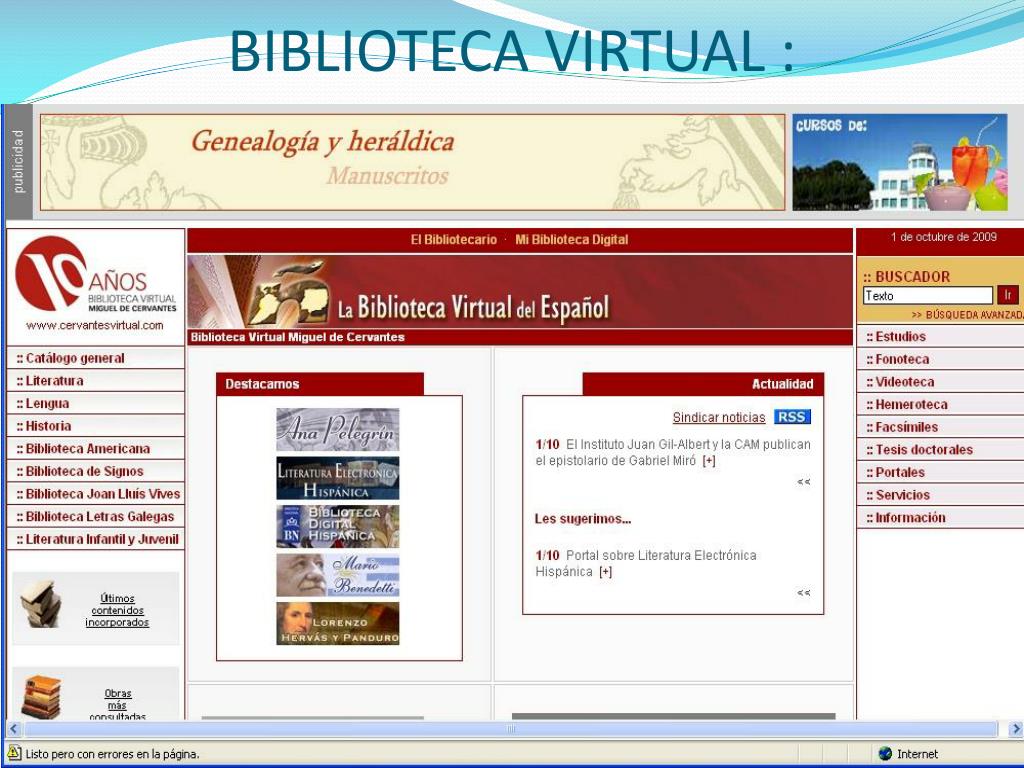Open the Estudios menu entry
The image size is (1024, 768).
click(x=940, y=336)
